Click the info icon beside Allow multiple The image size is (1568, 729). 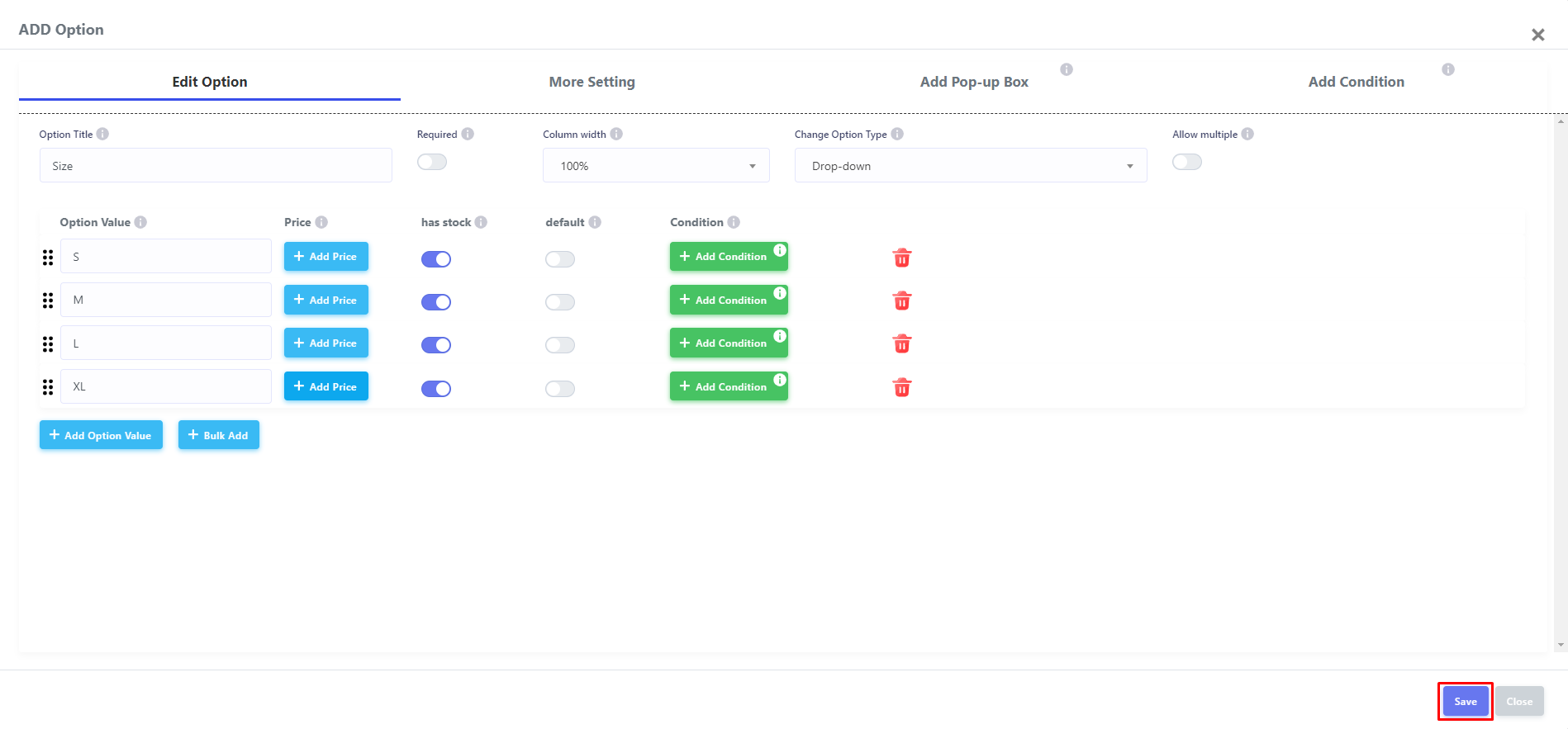[1247, 134]
